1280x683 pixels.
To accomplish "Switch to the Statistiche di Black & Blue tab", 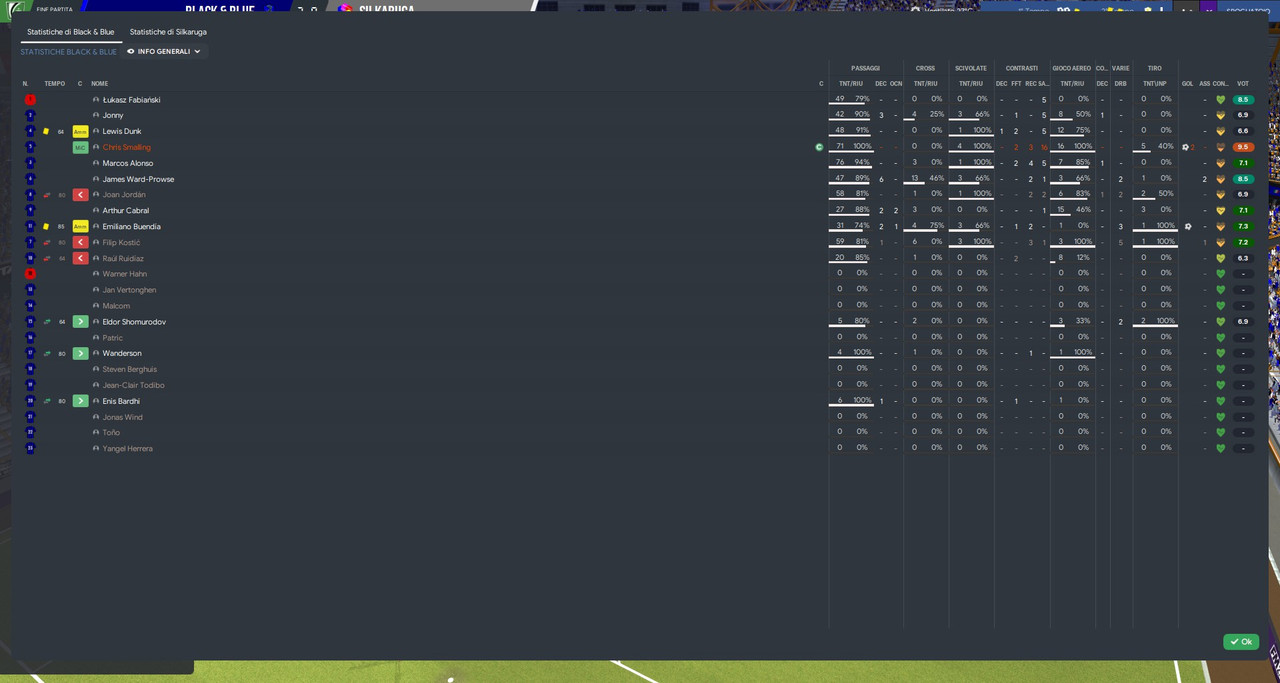I will [71, 32].
